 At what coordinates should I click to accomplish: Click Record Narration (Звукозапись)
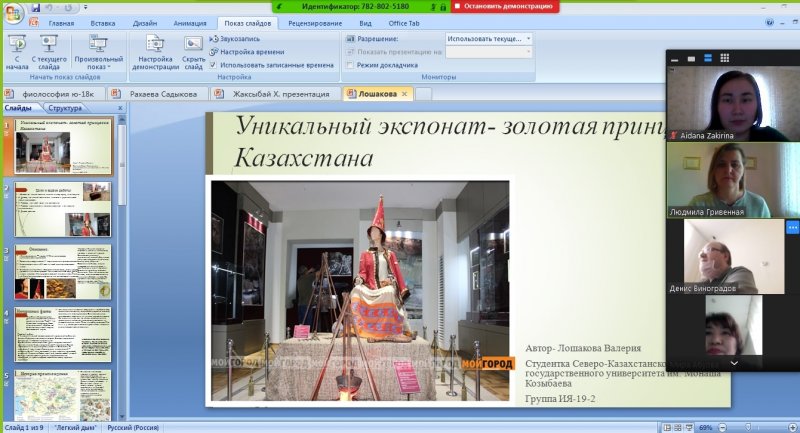(x=235, y=39)
